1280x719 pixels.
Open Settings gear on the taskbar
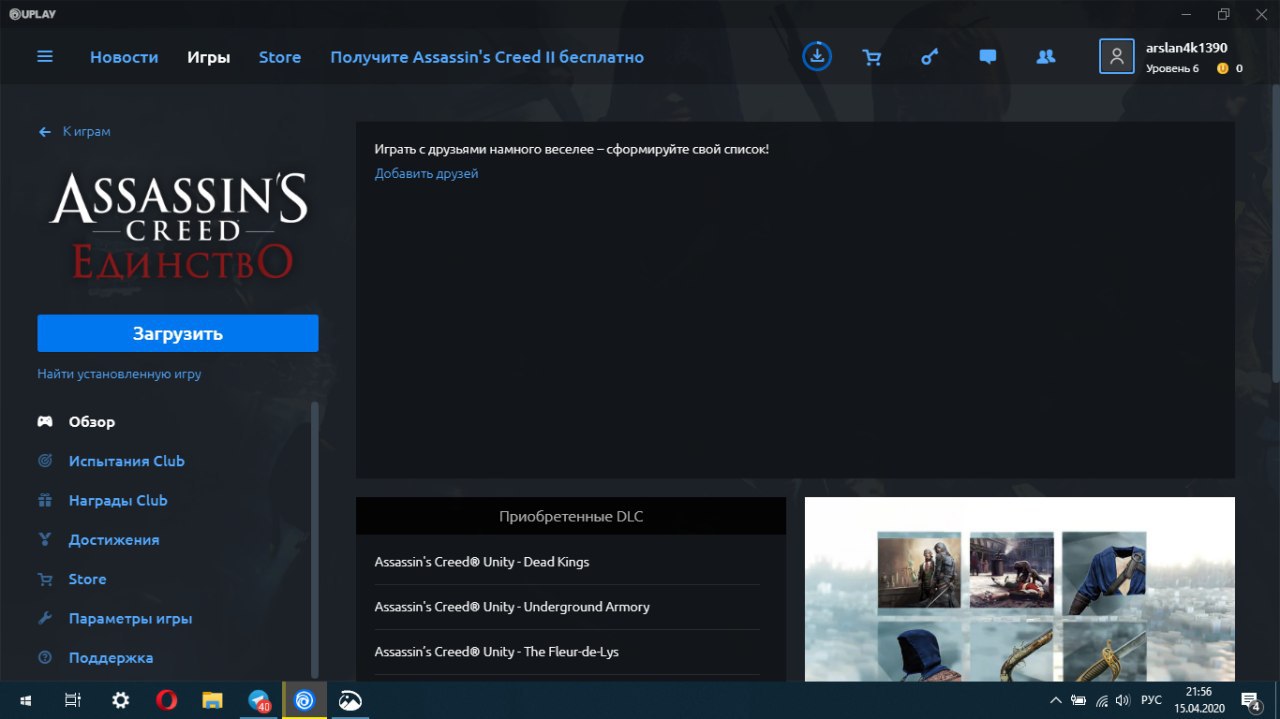click(x=120, y=700)
